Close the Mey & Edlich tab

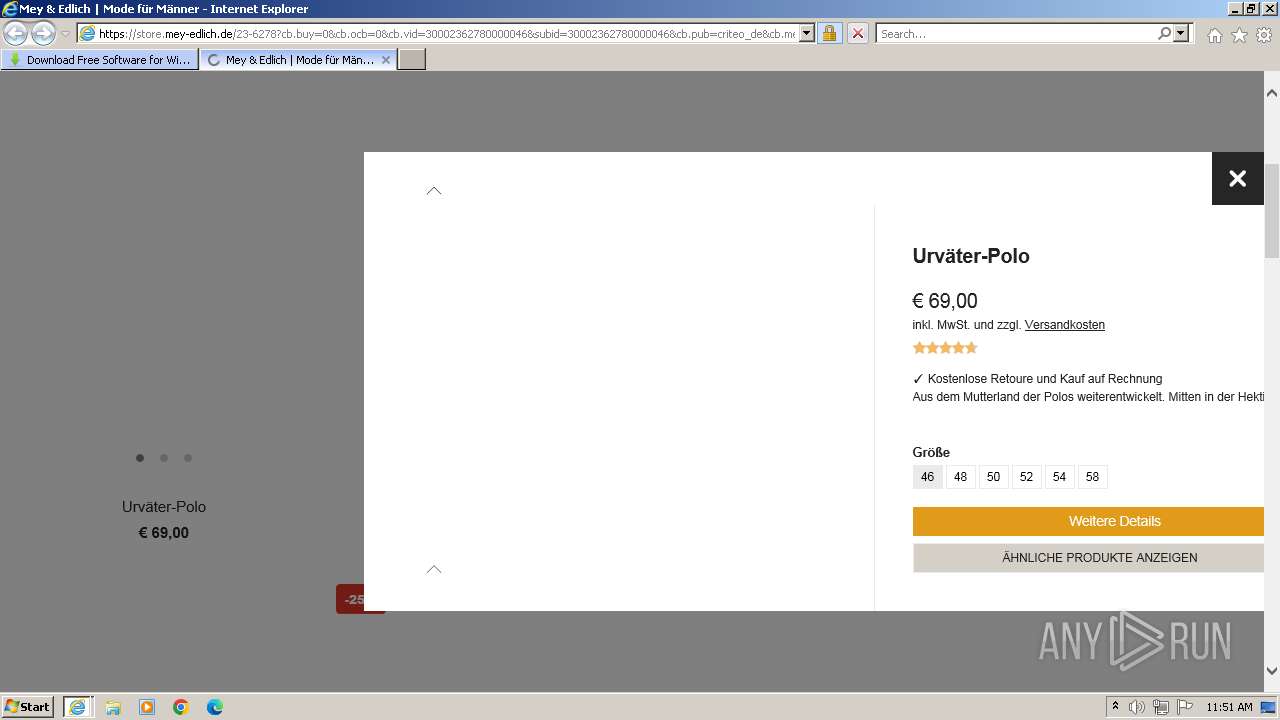pos(386,60)
